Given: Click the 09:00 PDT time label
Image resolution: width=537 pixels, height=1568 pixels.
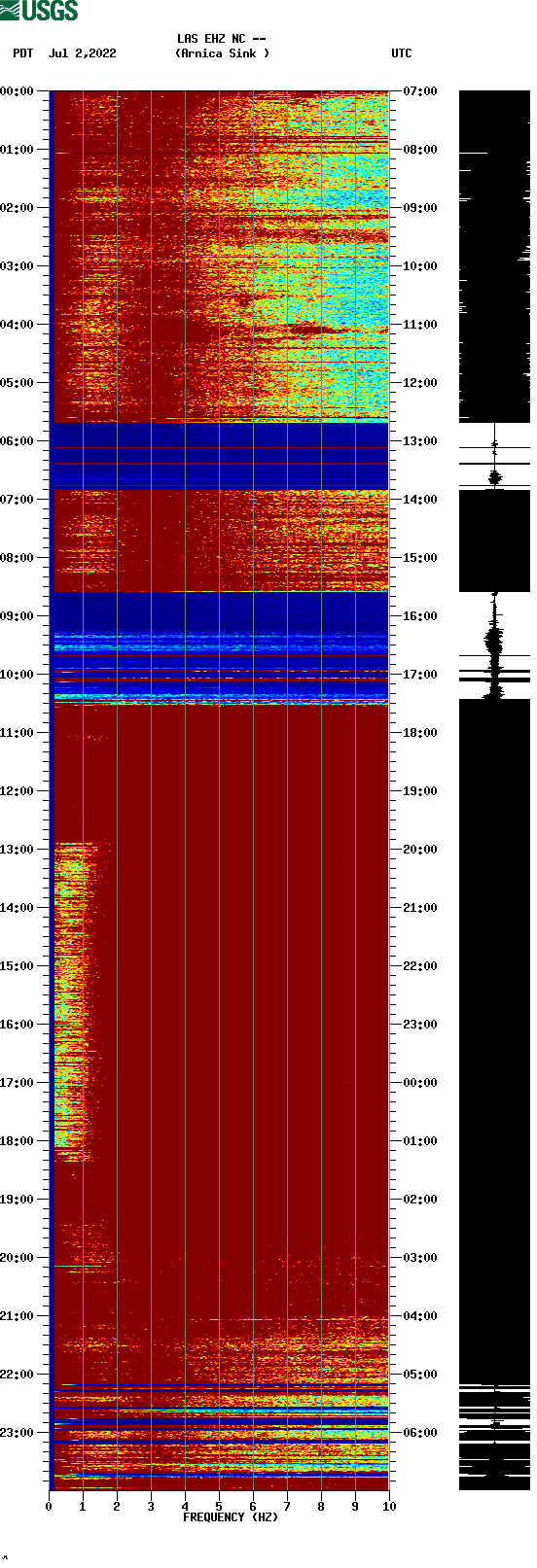Looking at the screenshot, I should click(x=18, y=616).
